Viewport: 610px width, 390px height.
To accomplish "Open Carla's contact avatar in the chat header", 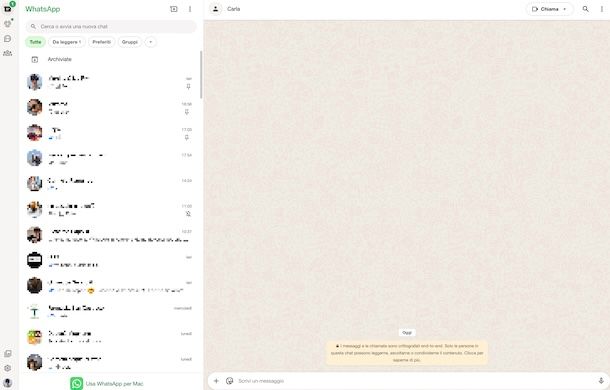I will (x=216, y=9).
